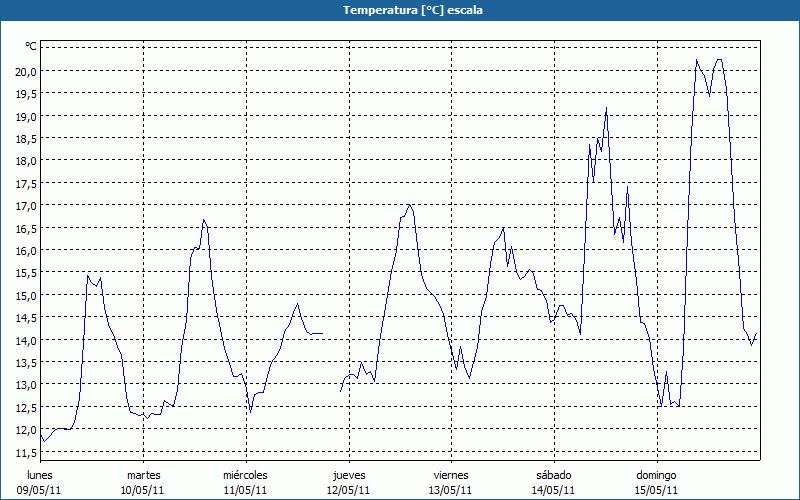Select the 15/05/11 date label
The height and width of the screenshot is (500, 800).
click(x=656, y=490)
